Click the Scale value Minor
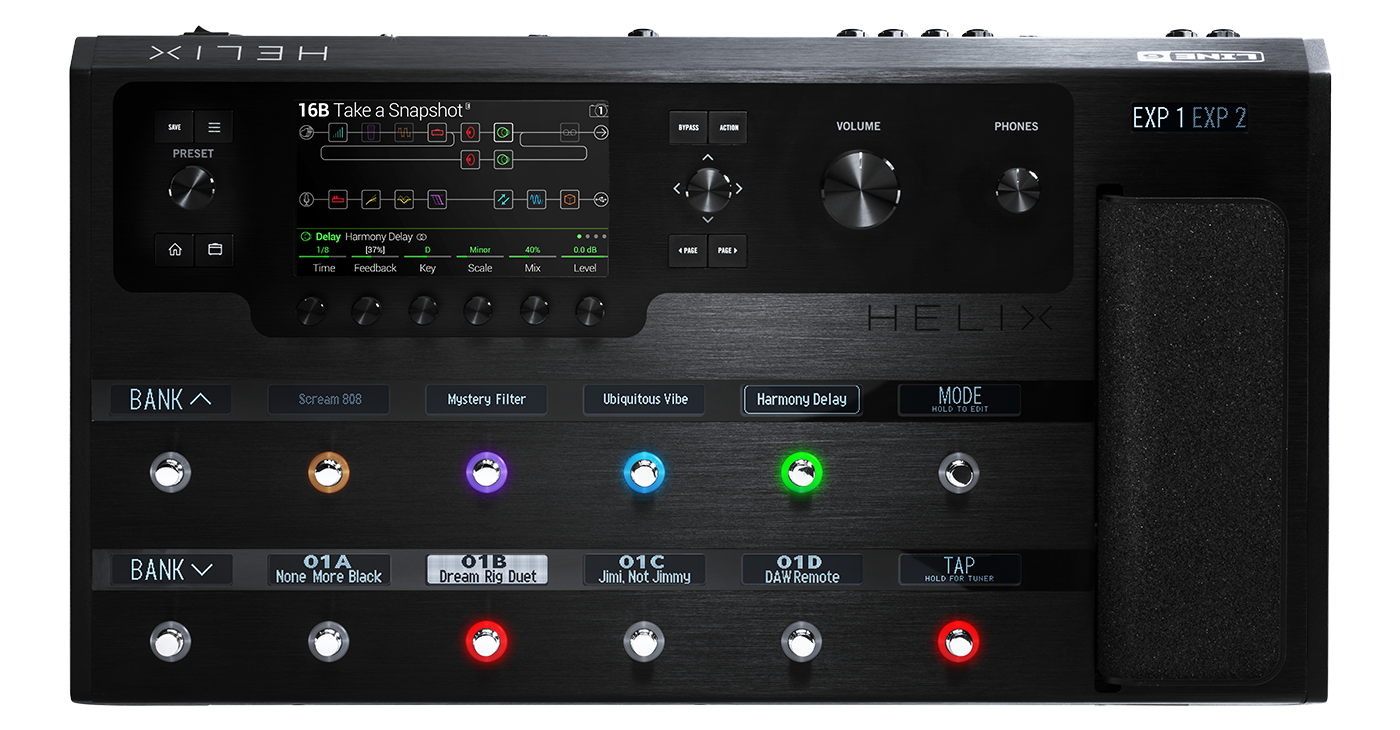Viewport: 1400px width, 730px height. click(x=480, y=250)
